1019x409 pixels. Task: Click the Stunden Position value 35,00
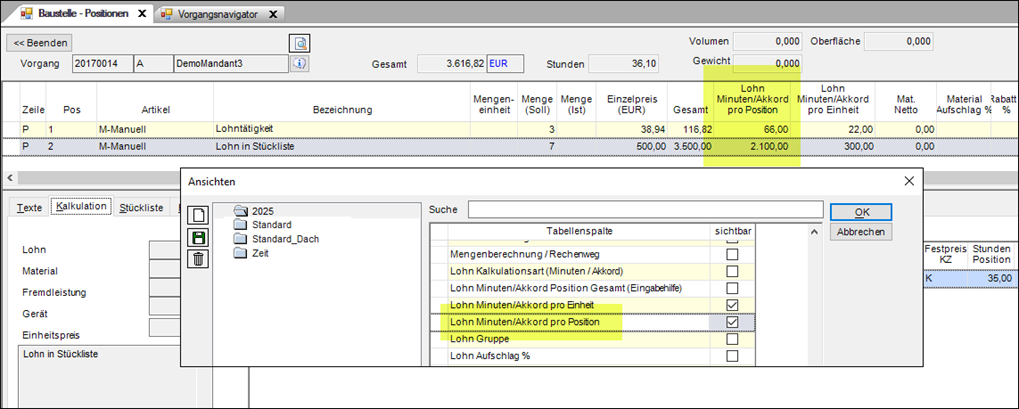[990, 278]
